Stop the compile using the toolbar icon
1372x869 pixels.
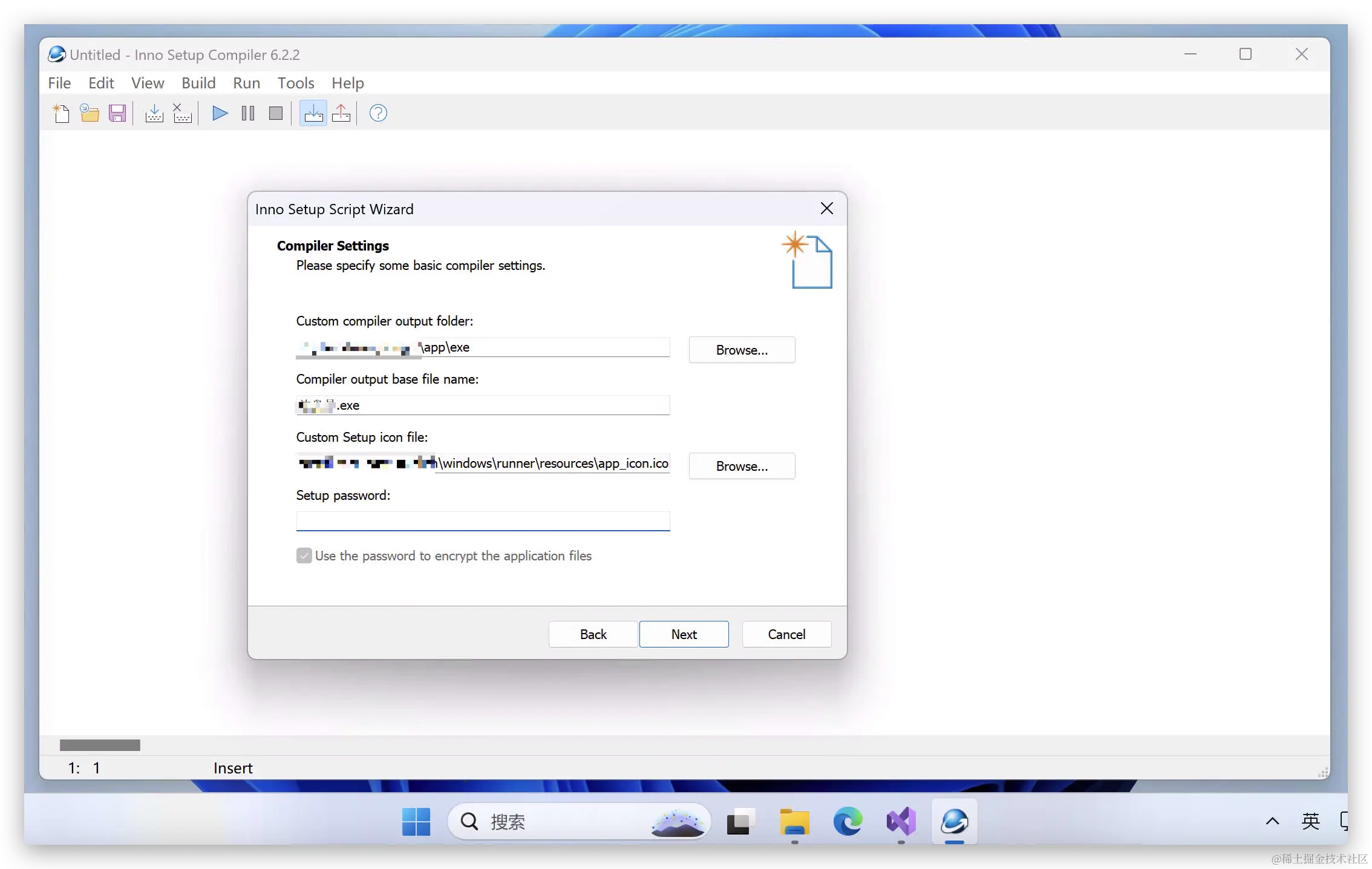(x=182, y=113)
